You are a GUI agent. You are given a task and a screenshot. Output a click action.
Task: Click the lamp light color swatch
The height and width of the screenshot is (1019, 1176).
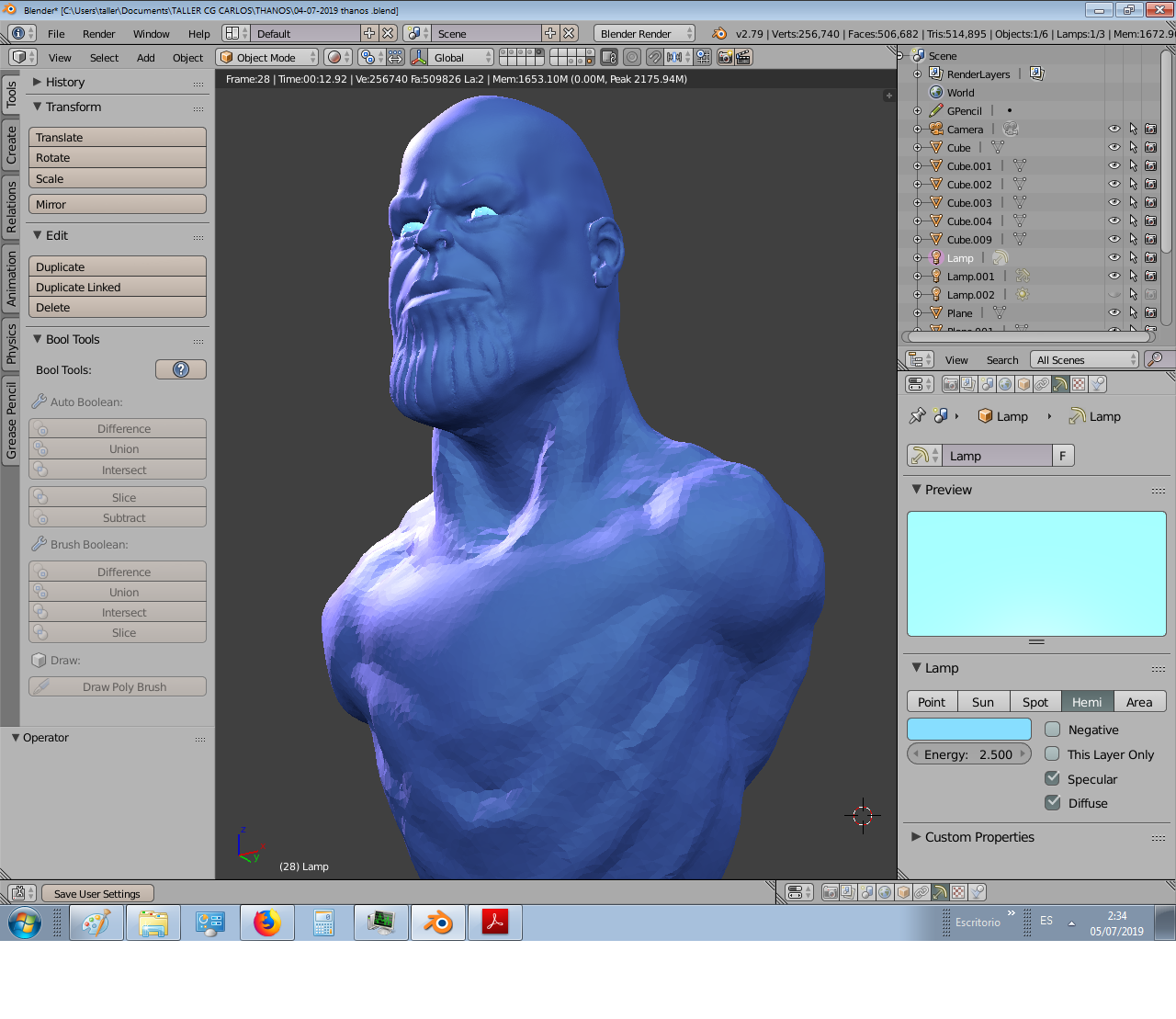click(969, 729)
